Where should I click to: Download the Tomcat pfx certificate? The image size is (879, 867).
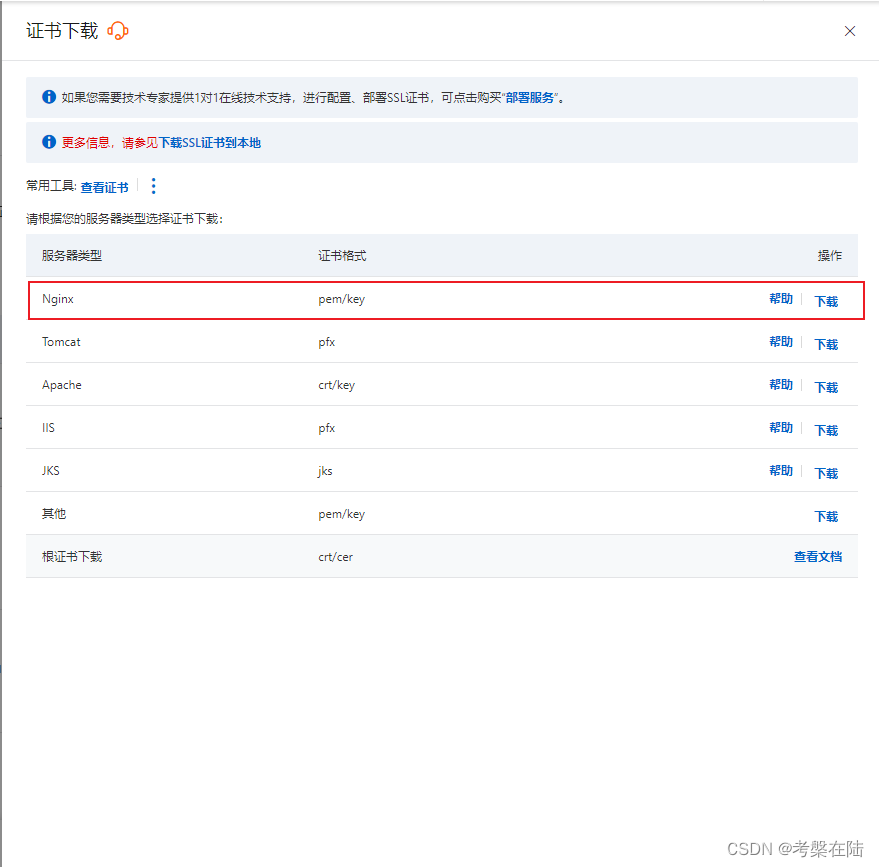pyautogui.click(x=826, y=344)
